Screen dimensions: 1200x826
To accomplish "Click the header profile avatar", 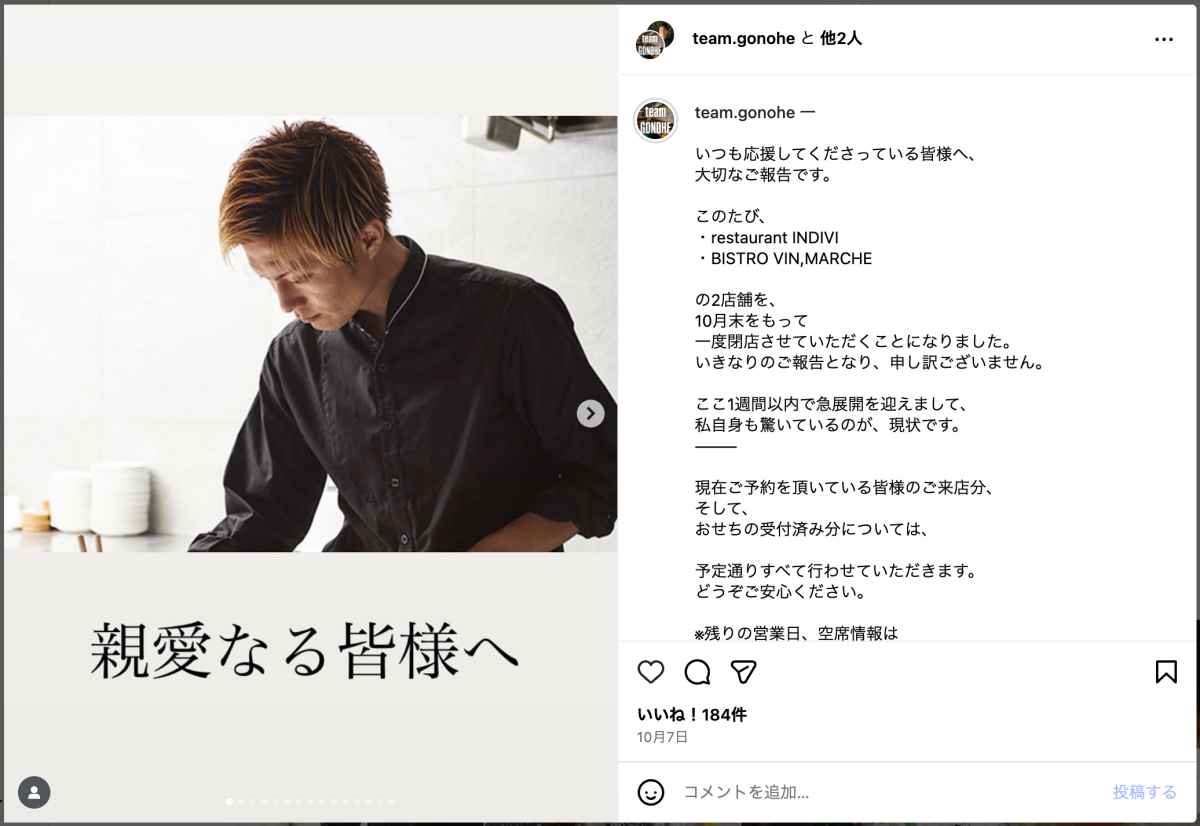I will (x=655, y=39).
